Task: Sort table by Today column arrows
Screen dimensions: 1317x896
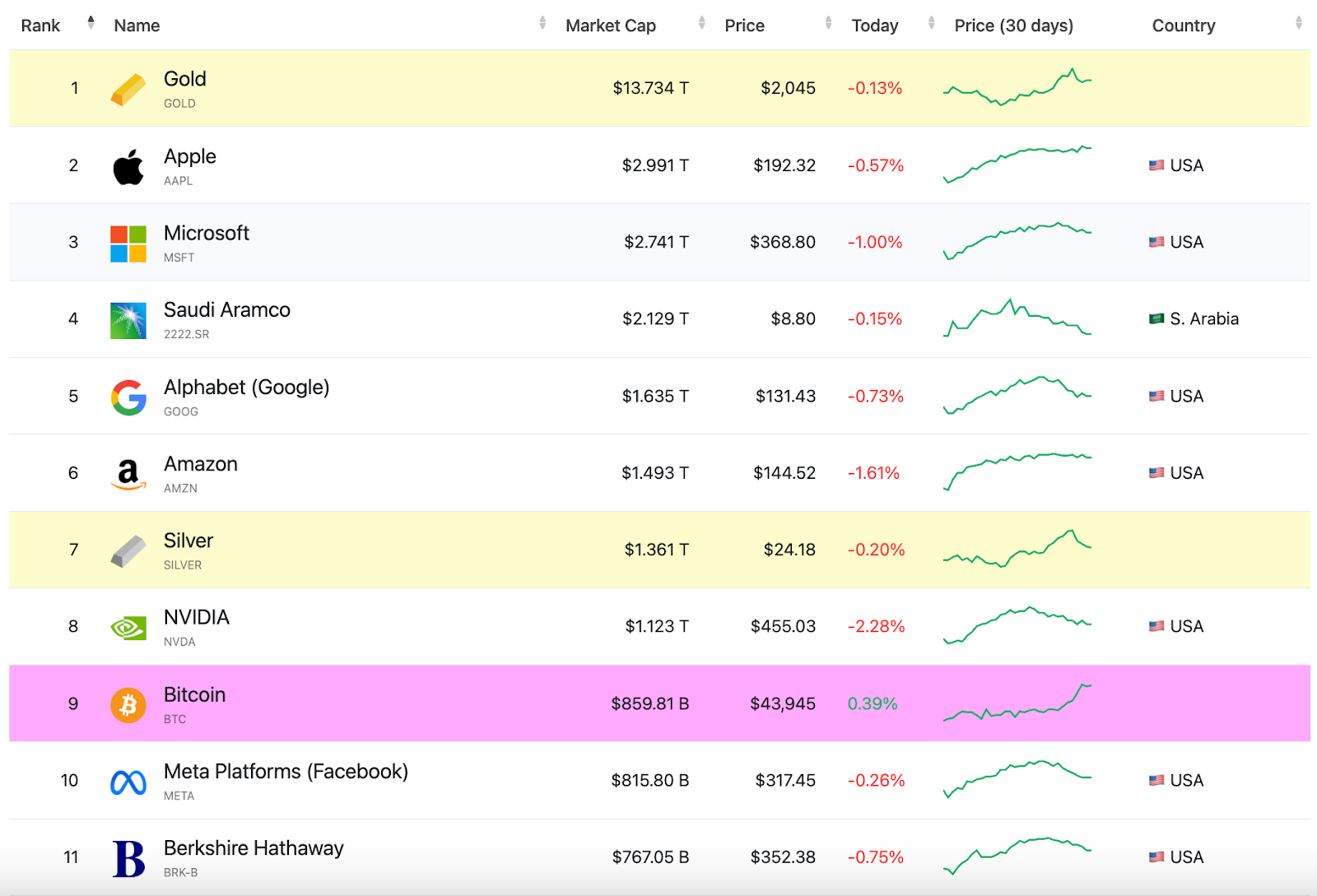Action: pos(931,22)
